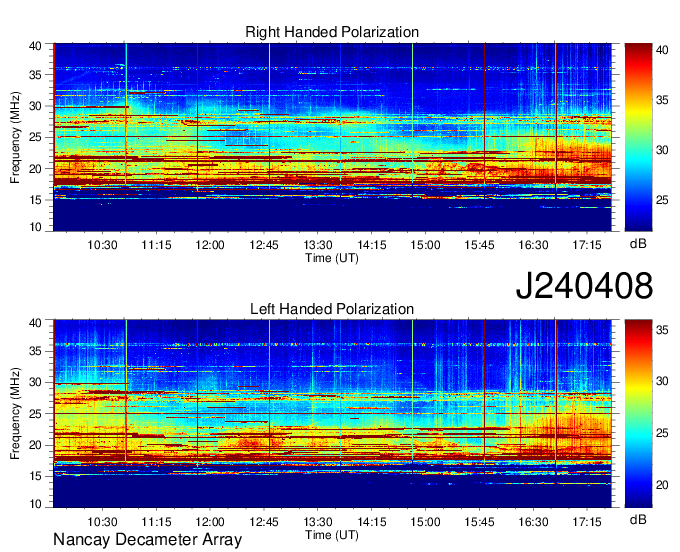Click the 35 MHz tick label on top plot
680x552 pixels.
35,75
